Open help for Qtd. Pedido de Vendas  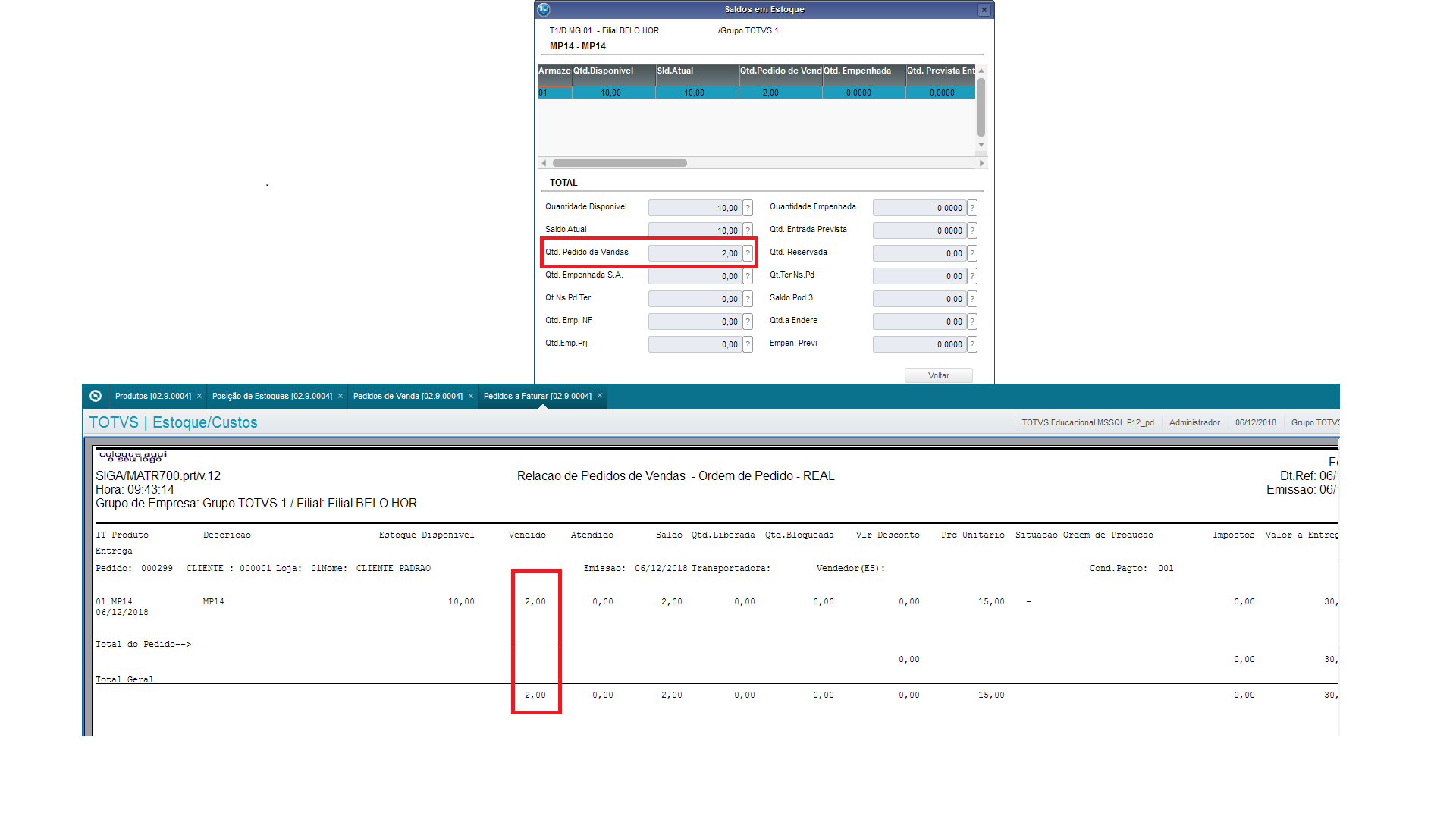pyautogui.click(x=748, y=253)
